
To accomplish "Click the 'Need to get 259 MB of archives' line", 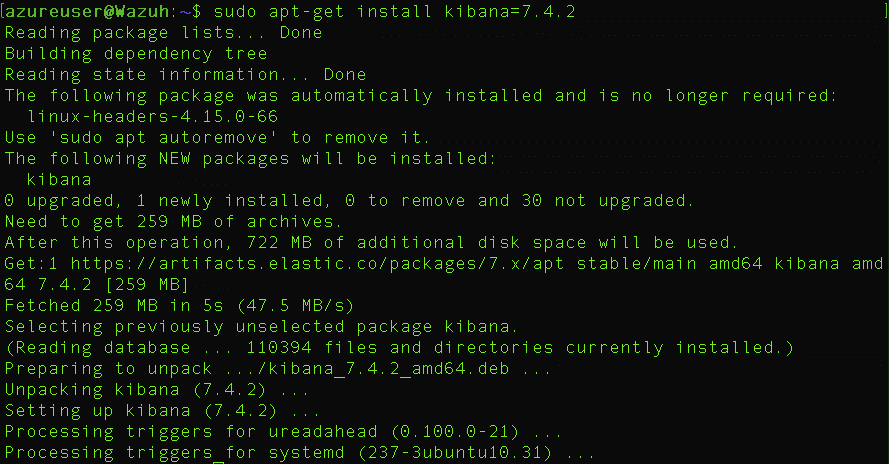I will coord(173,221).
